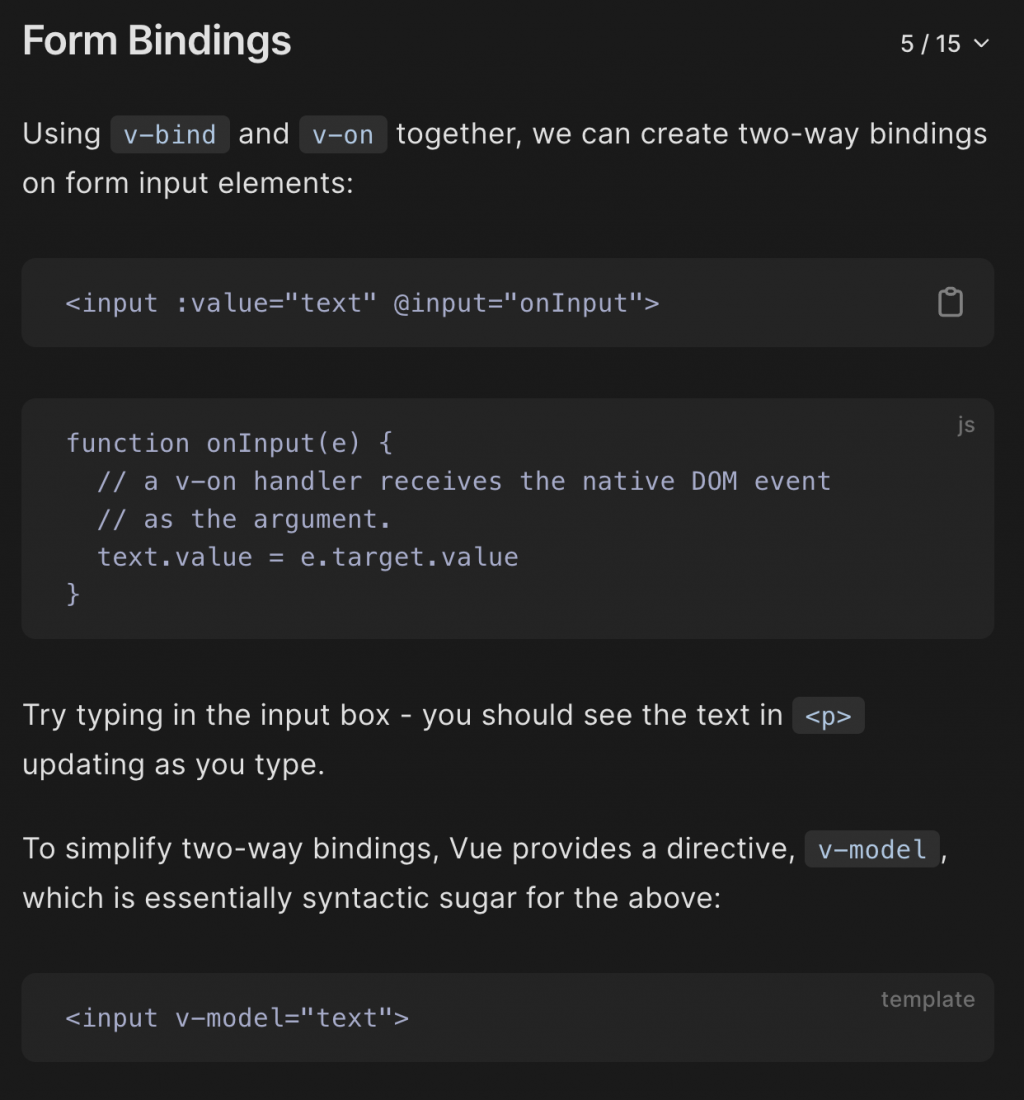This screenshot has width=1024, height=1100.
Task: Click the input :value="text" code line
Action: coord(362,303)
